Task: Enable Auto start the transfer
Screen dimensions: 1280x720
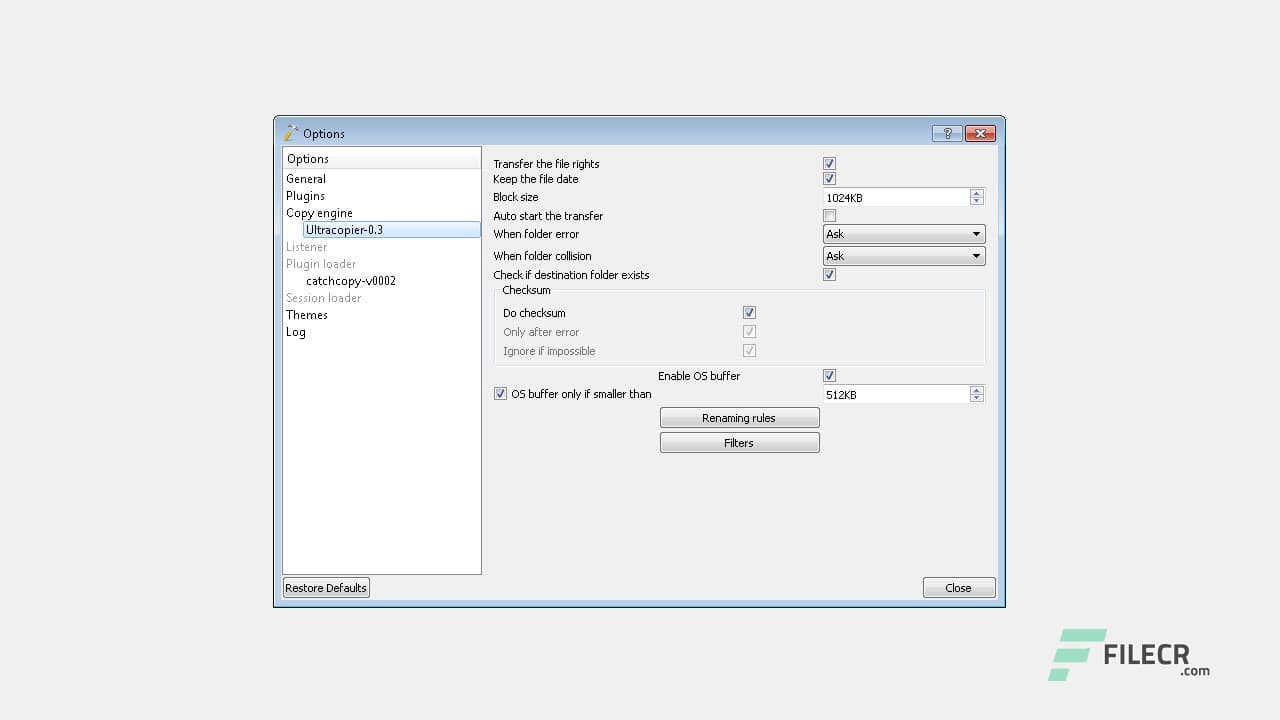Action: tap(829, 215)
